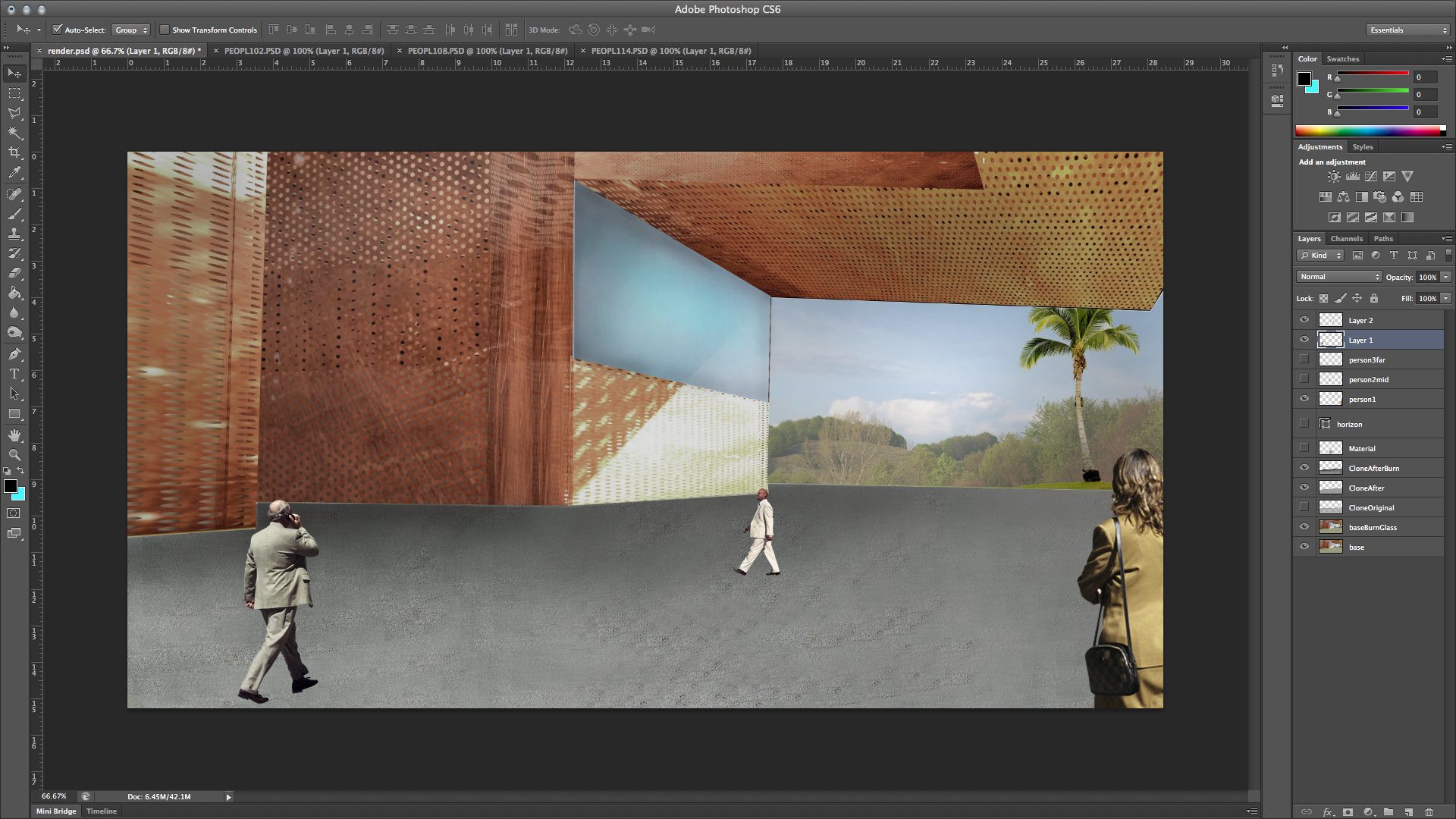This screenshot has width=1456, height=819.
Task: Open the Mini Bridge panel
Action: tap(57, 811)
